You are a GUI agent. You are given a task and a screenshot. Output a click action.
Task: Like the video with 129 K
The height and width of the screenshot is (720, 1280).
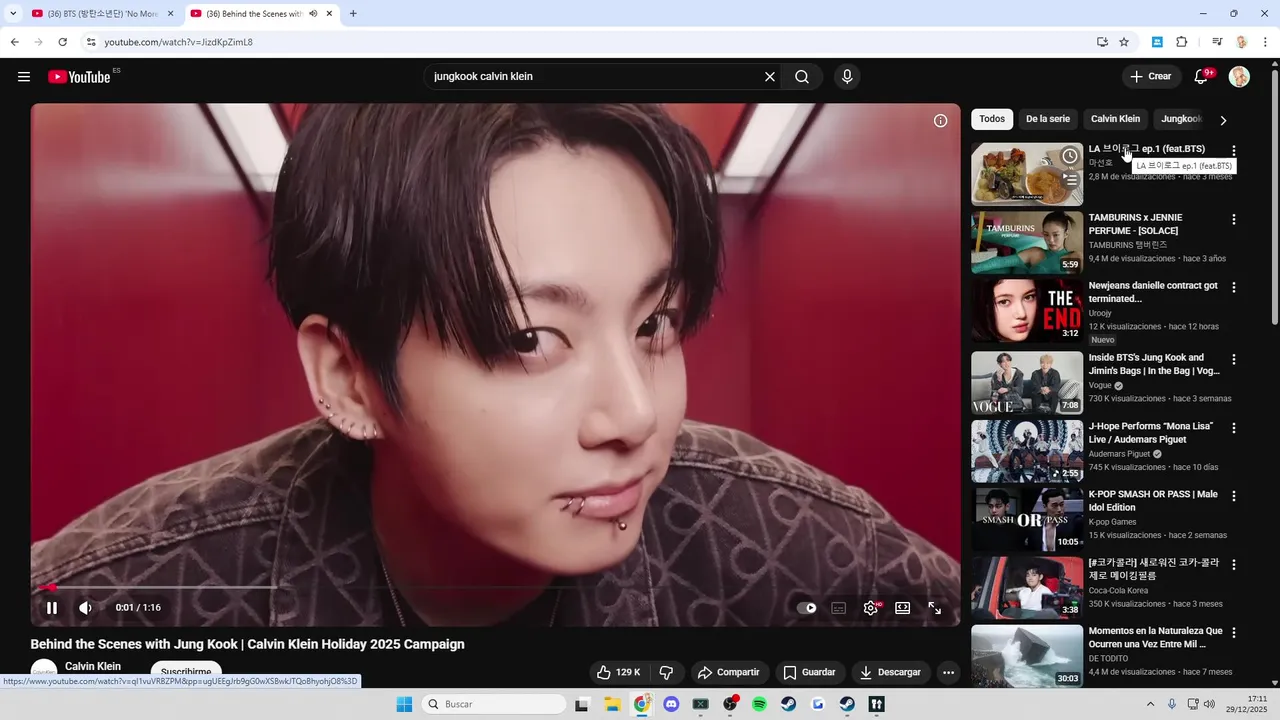618,672
